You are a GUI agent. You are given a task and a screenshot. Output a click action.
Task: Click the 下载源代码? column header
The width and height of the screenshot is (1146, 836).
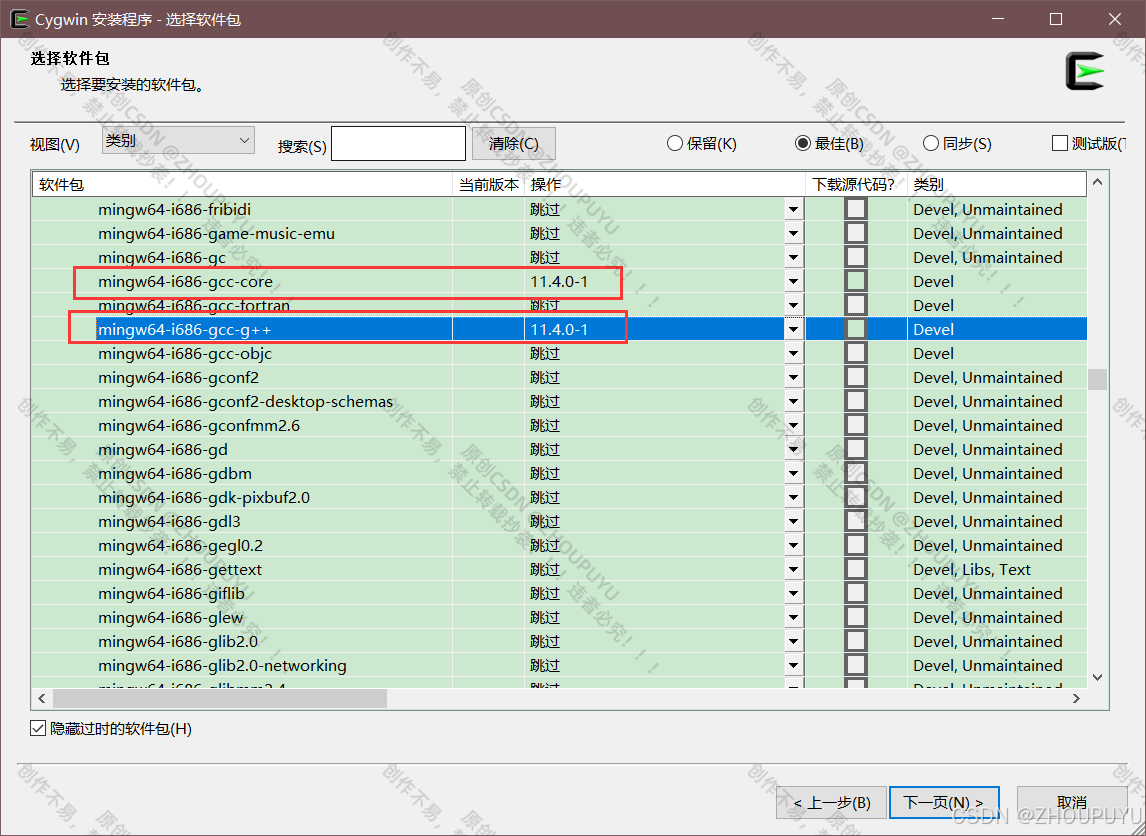point(856,184)
